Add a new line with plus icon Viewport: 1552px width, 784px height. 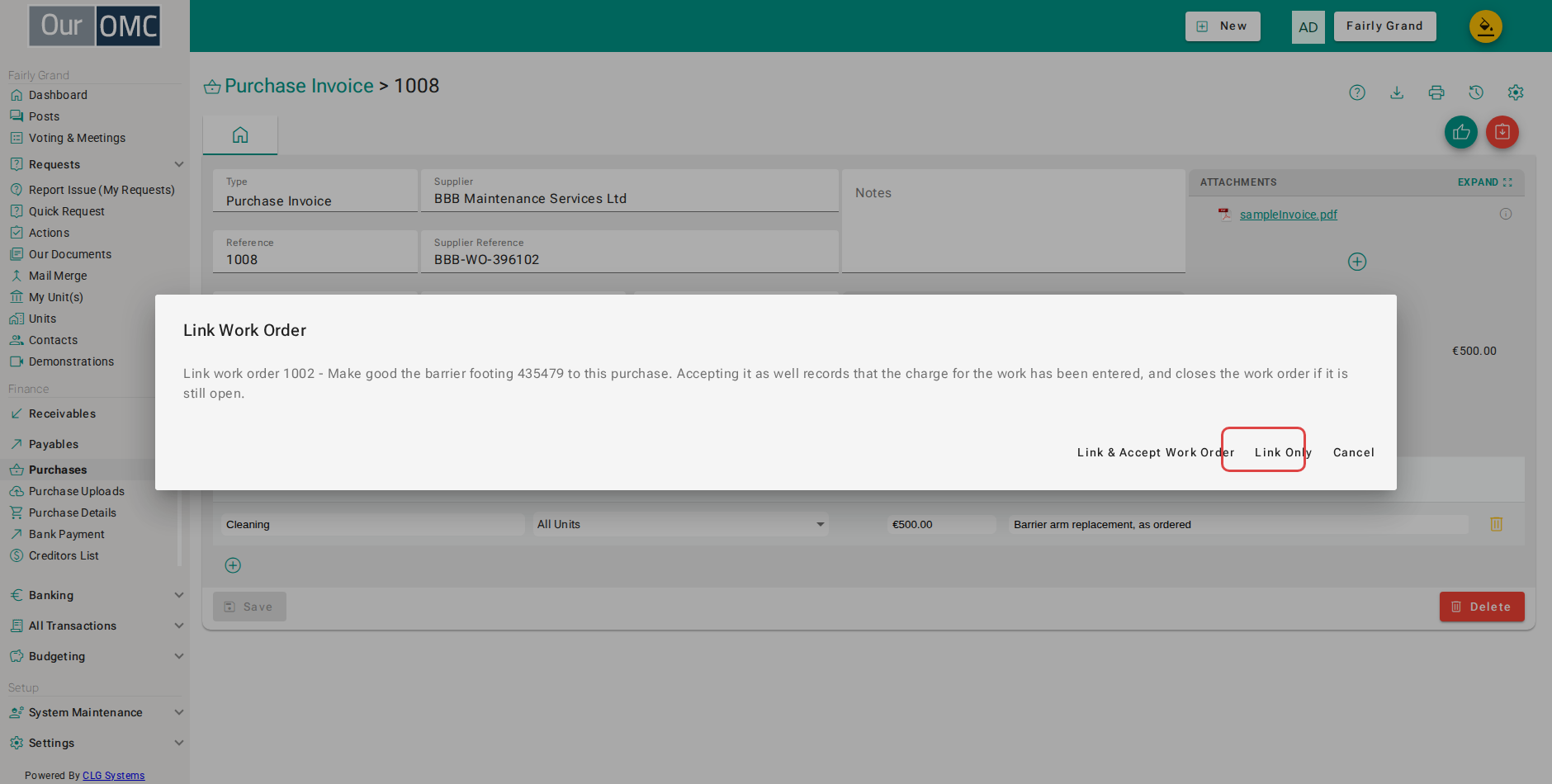coord(233,565)
